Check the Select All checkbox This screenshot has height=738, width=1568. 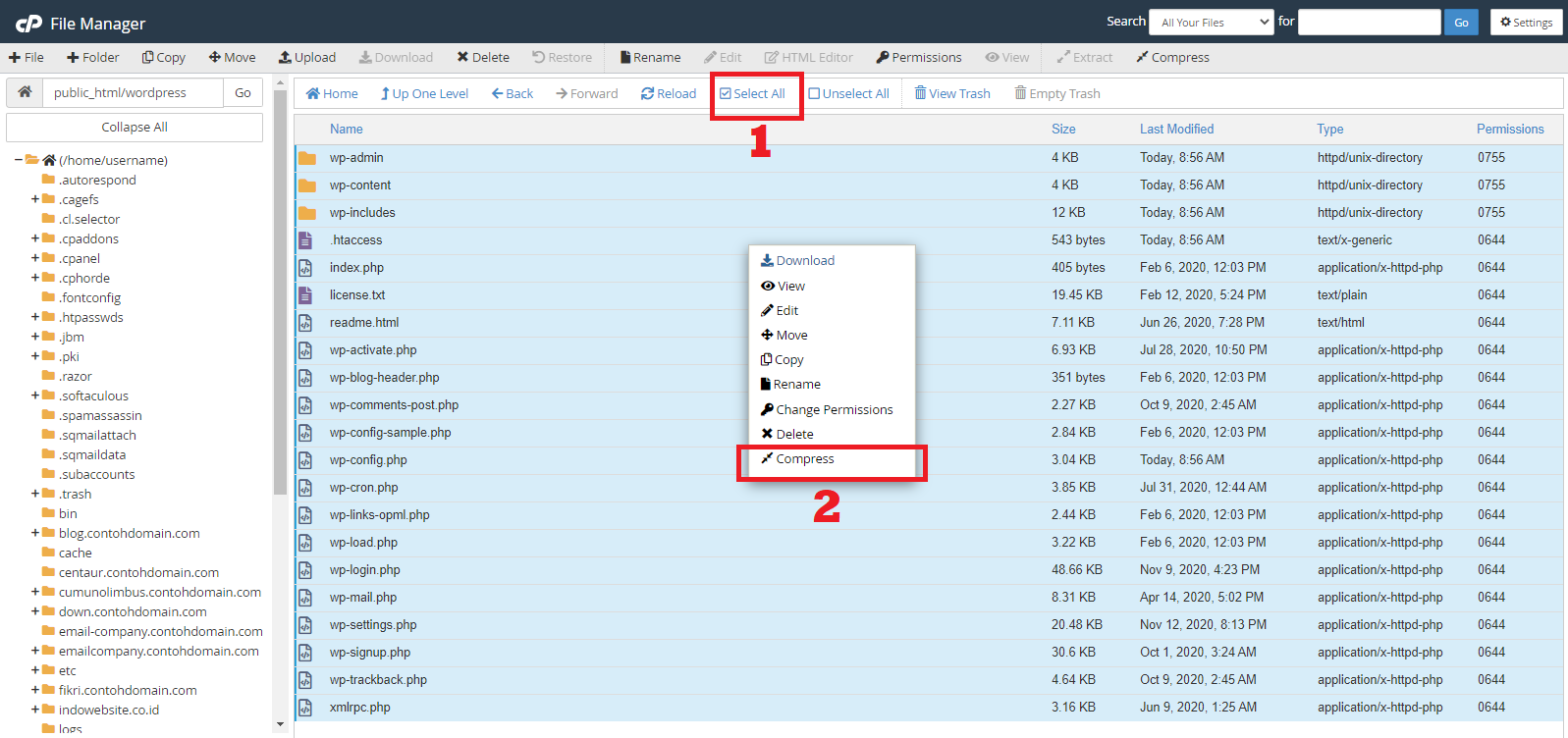[726, 94]
